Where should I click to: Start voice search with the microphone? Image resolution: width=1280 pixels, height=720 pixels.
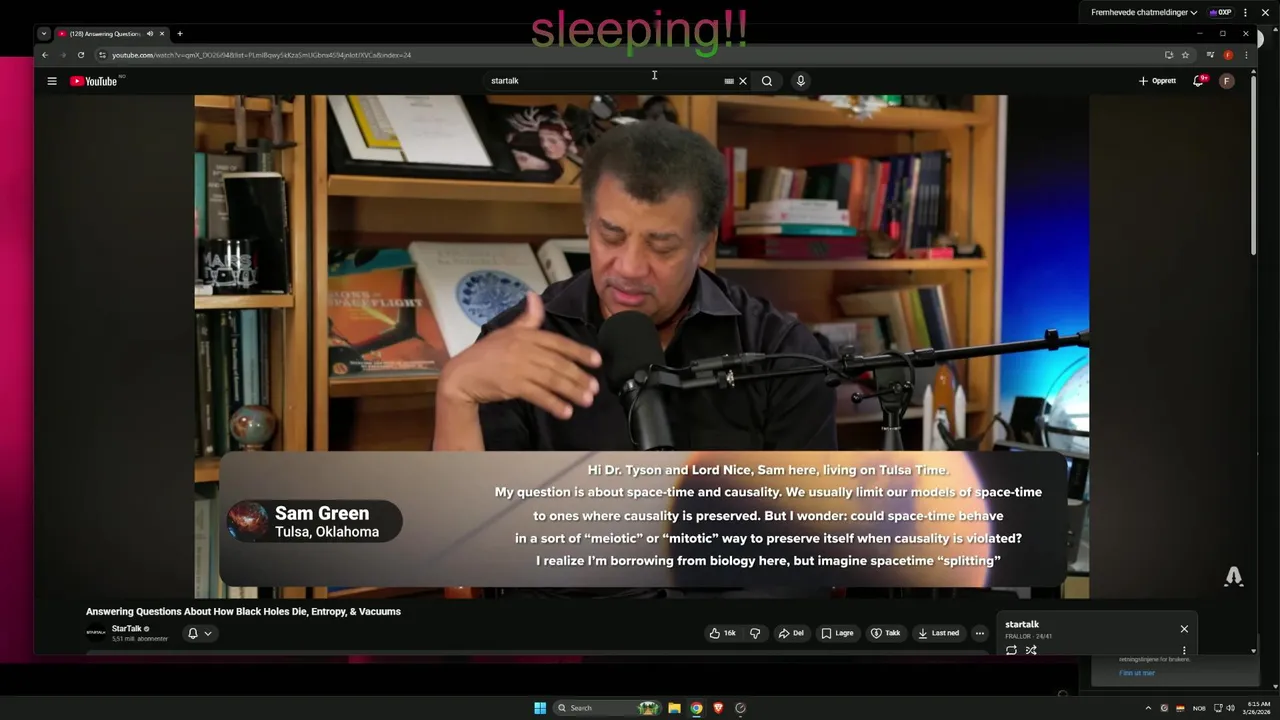pyautogui.click(x=800, y=81)
